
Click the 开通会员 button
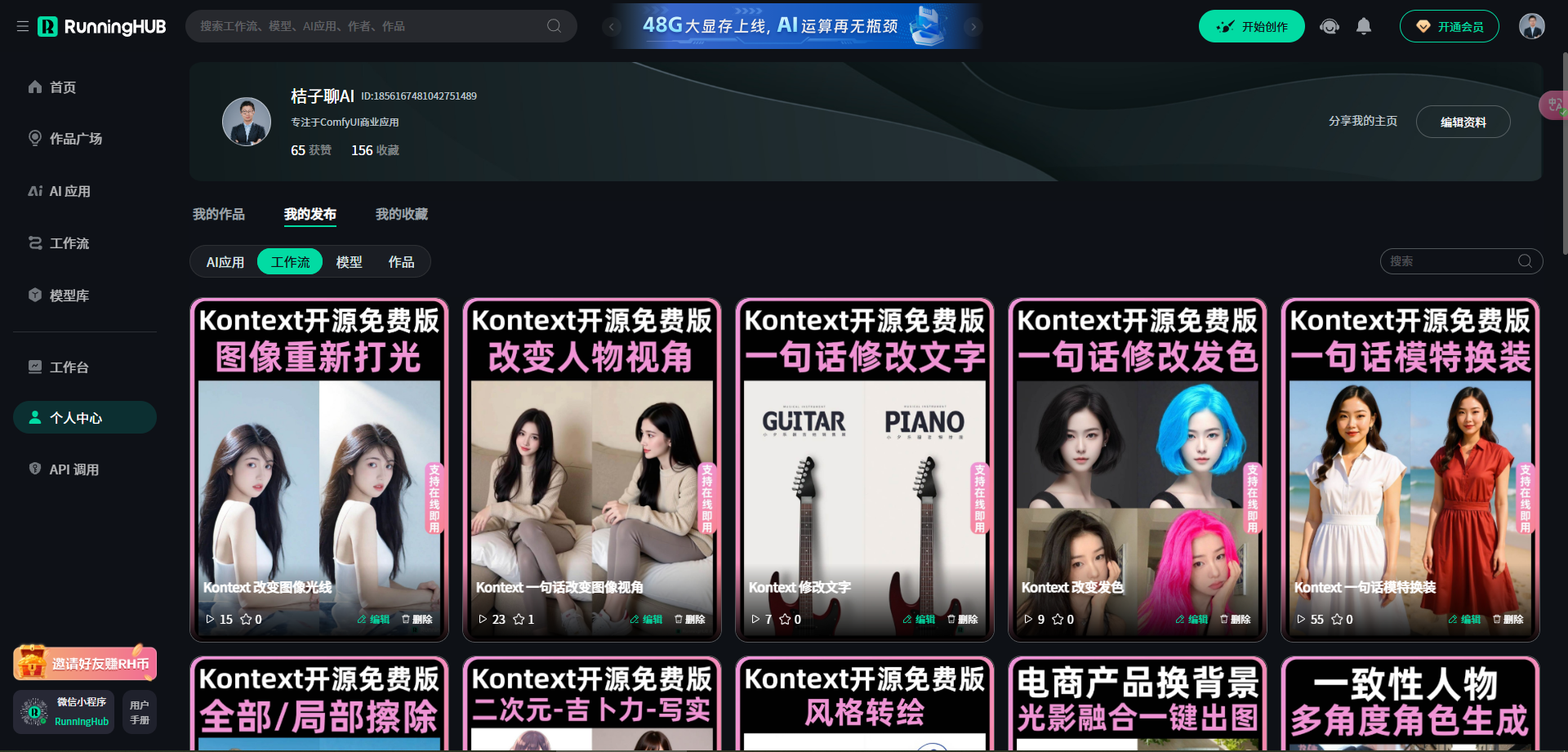pyautogui.click(x=1450, y=26)
